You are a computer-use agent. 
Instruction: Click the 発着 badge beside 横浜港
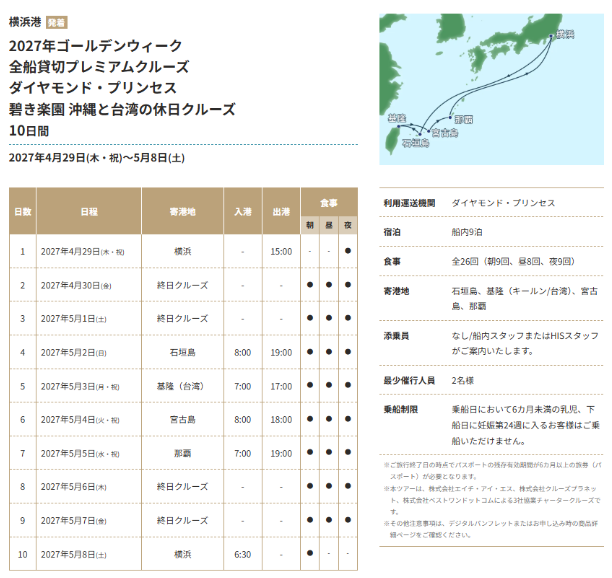pyautogui.click(x=57, y=23)
